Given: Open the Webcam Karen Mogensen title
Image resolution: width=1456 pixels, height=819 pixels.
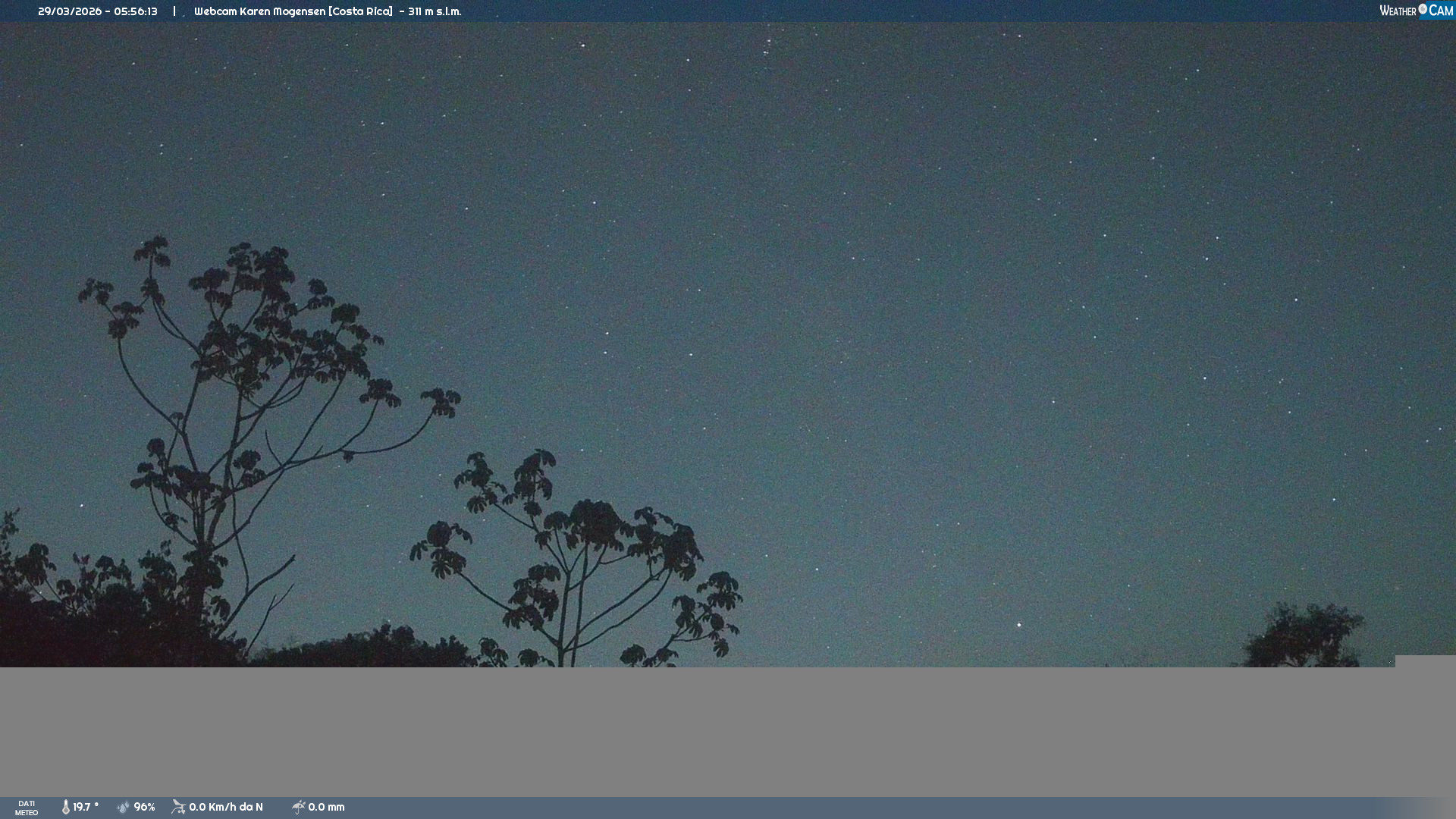Looking at the screenshot, I should point(293,11).
